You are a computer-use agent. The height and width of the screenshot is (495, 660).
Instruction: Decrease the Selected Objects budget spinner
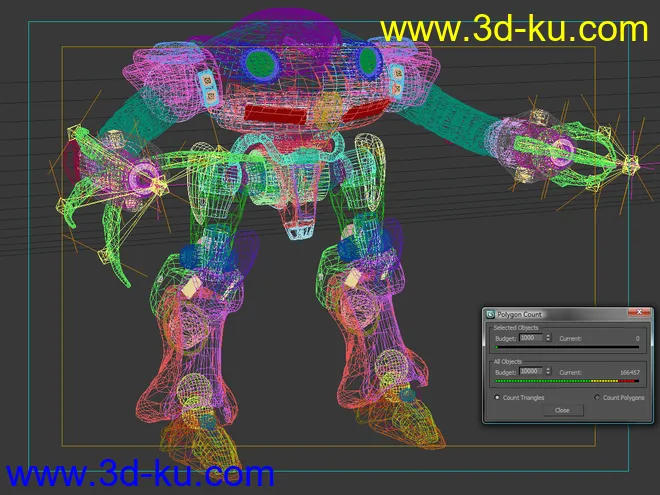pos(548,341)
